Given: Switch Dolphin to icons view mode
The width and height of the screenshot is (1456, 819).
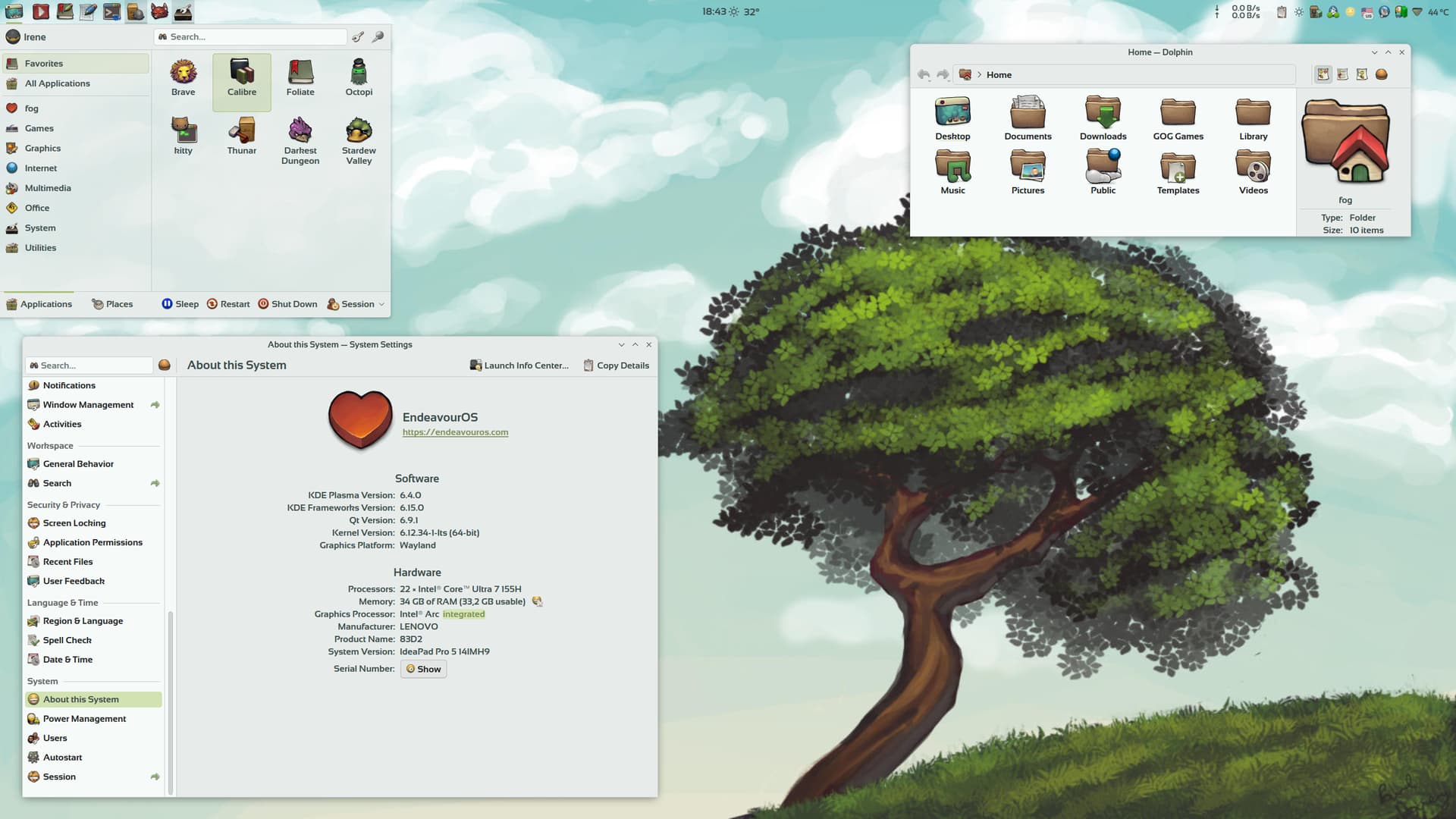Looking at the screenshot, I should tap(1323, 74).
